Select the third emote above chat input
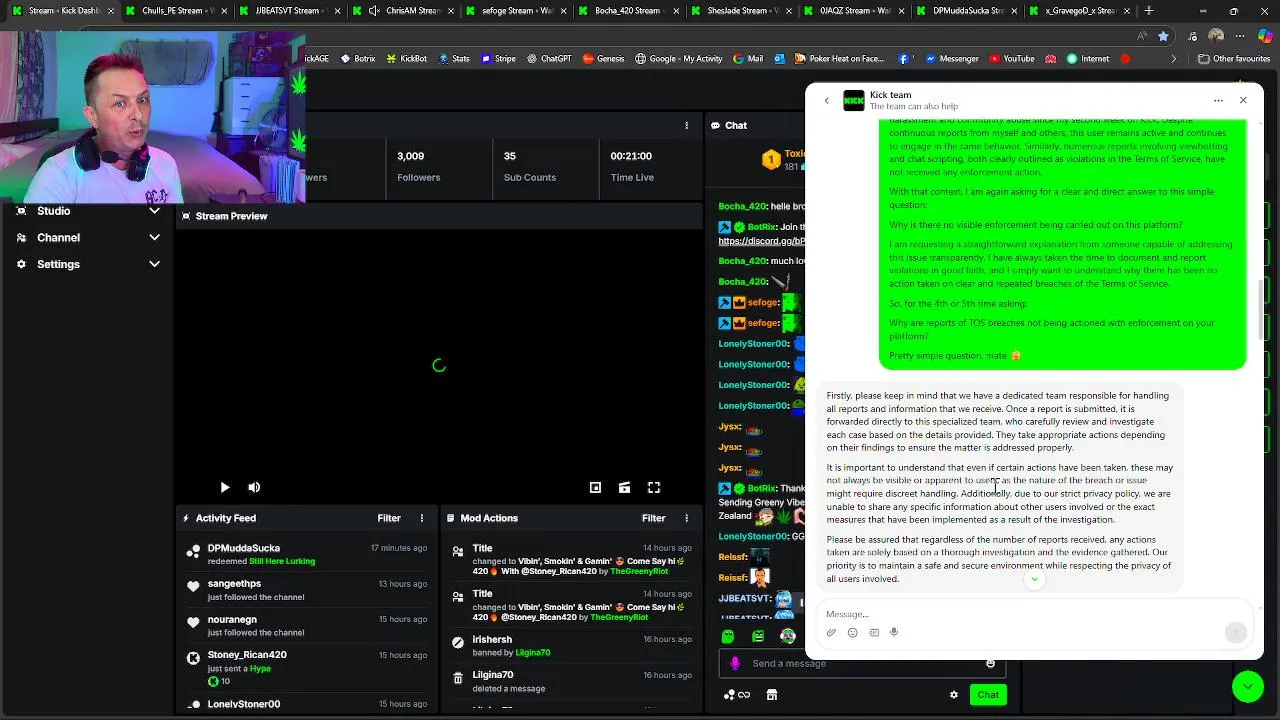The width and height of the screenshot is (1280, 720). click(x=788, y=636)
